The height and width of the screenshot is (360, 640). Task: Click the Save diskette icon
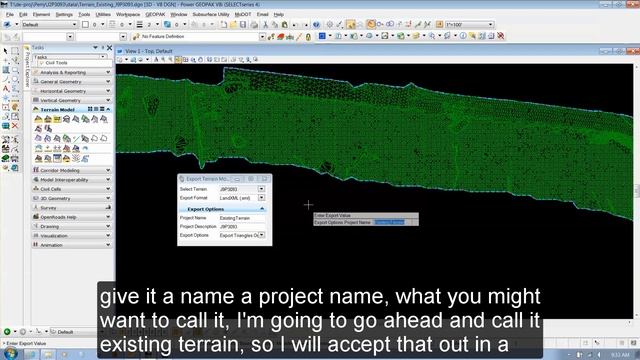point(243,24)
